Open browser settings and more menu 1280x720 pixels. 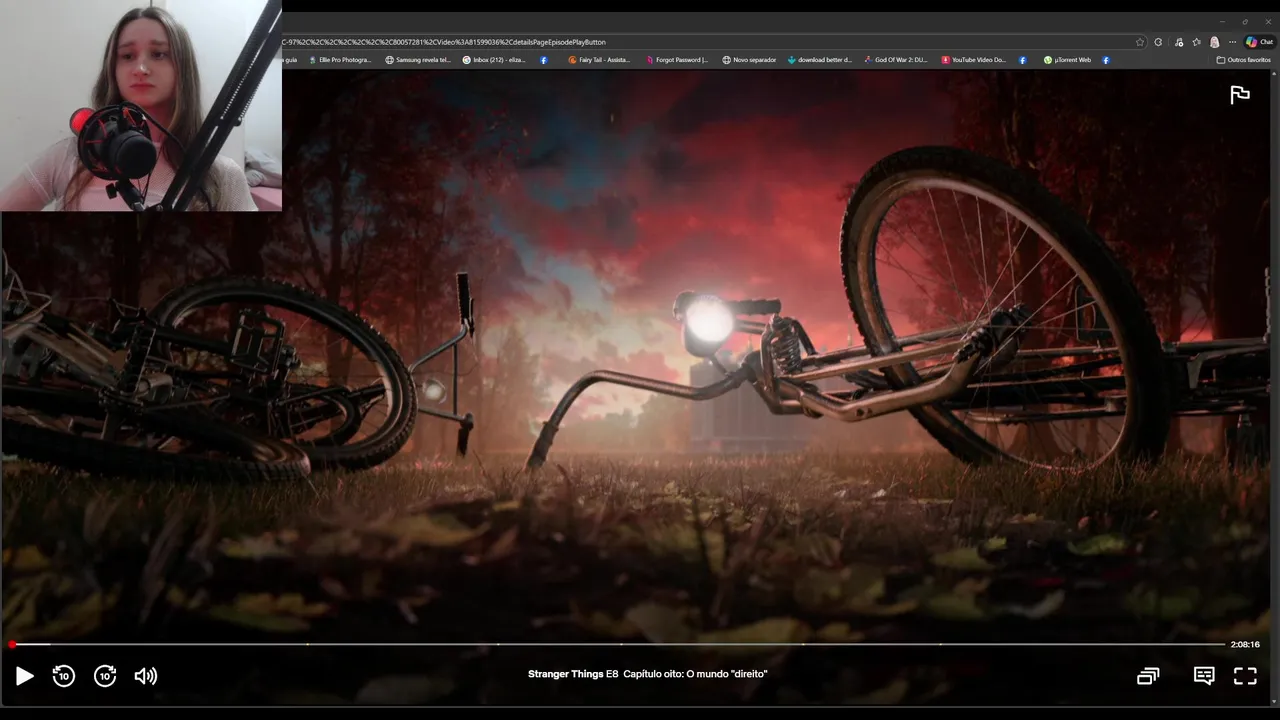[1232, 42]
